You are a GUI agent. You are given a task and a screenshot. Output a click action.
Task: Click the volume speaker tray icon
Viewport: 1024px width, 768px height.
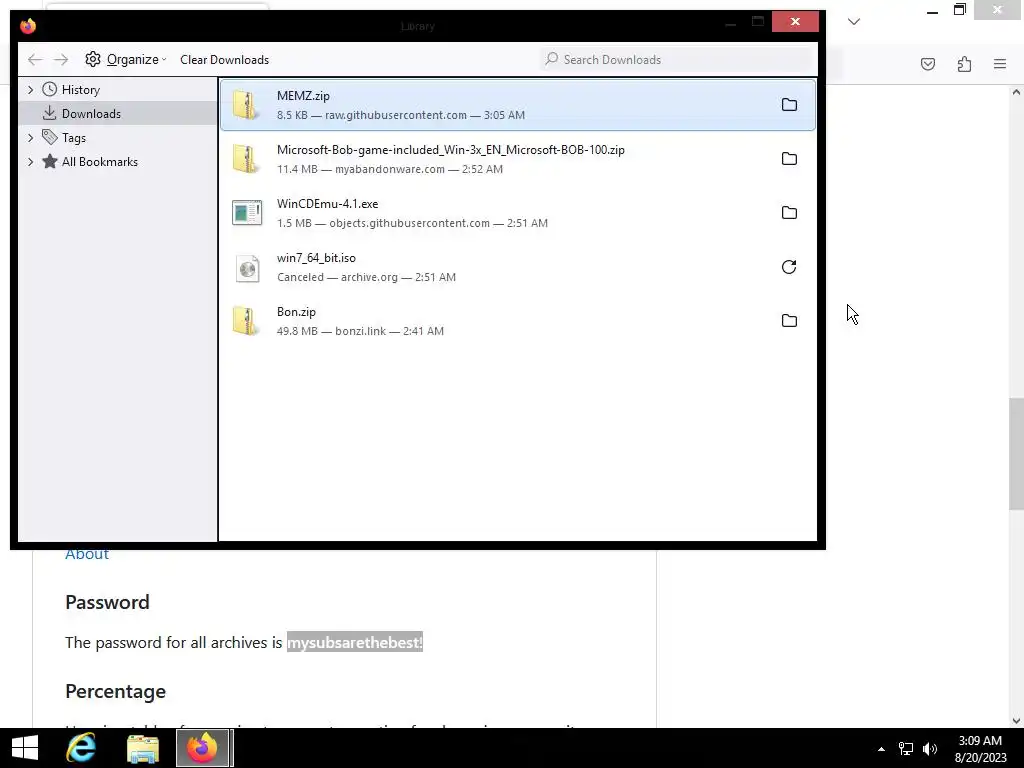pyautogui.click(x=930, y=749)
